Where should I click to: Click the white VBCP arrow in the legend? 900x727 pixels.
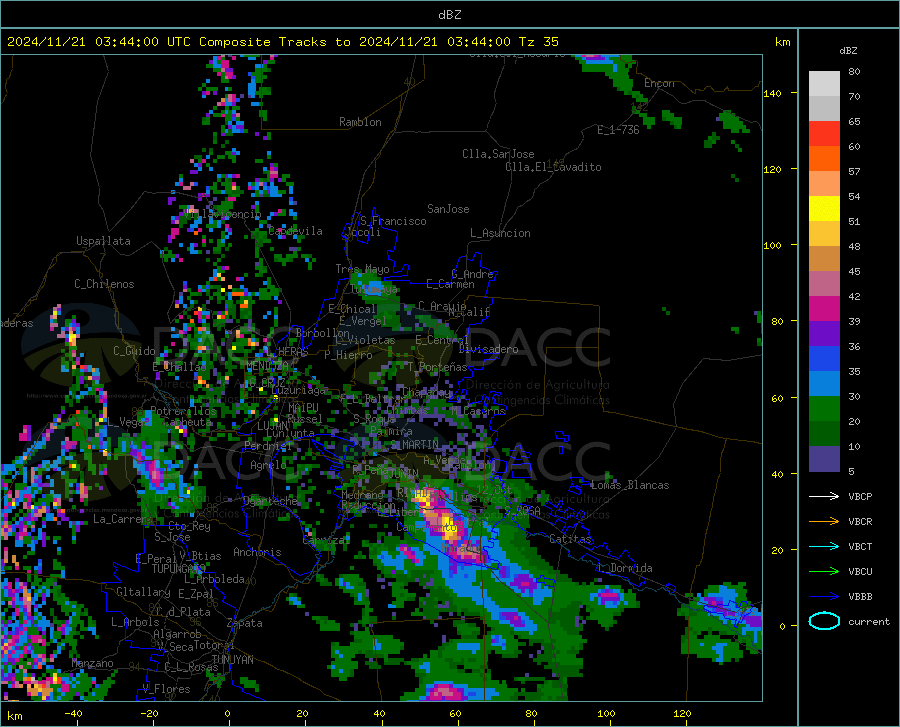[x=824, y=496]
